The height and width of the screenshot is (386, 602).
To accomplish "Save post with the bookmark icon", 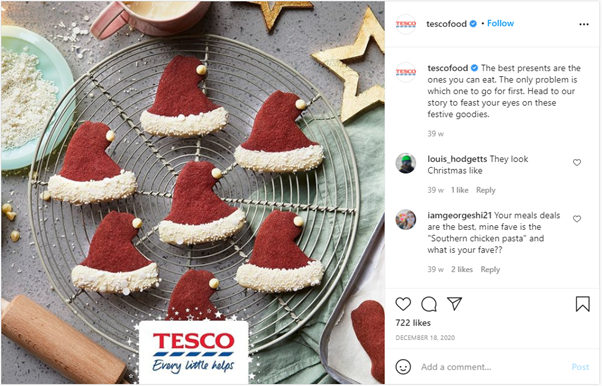I will pos(582,304).
